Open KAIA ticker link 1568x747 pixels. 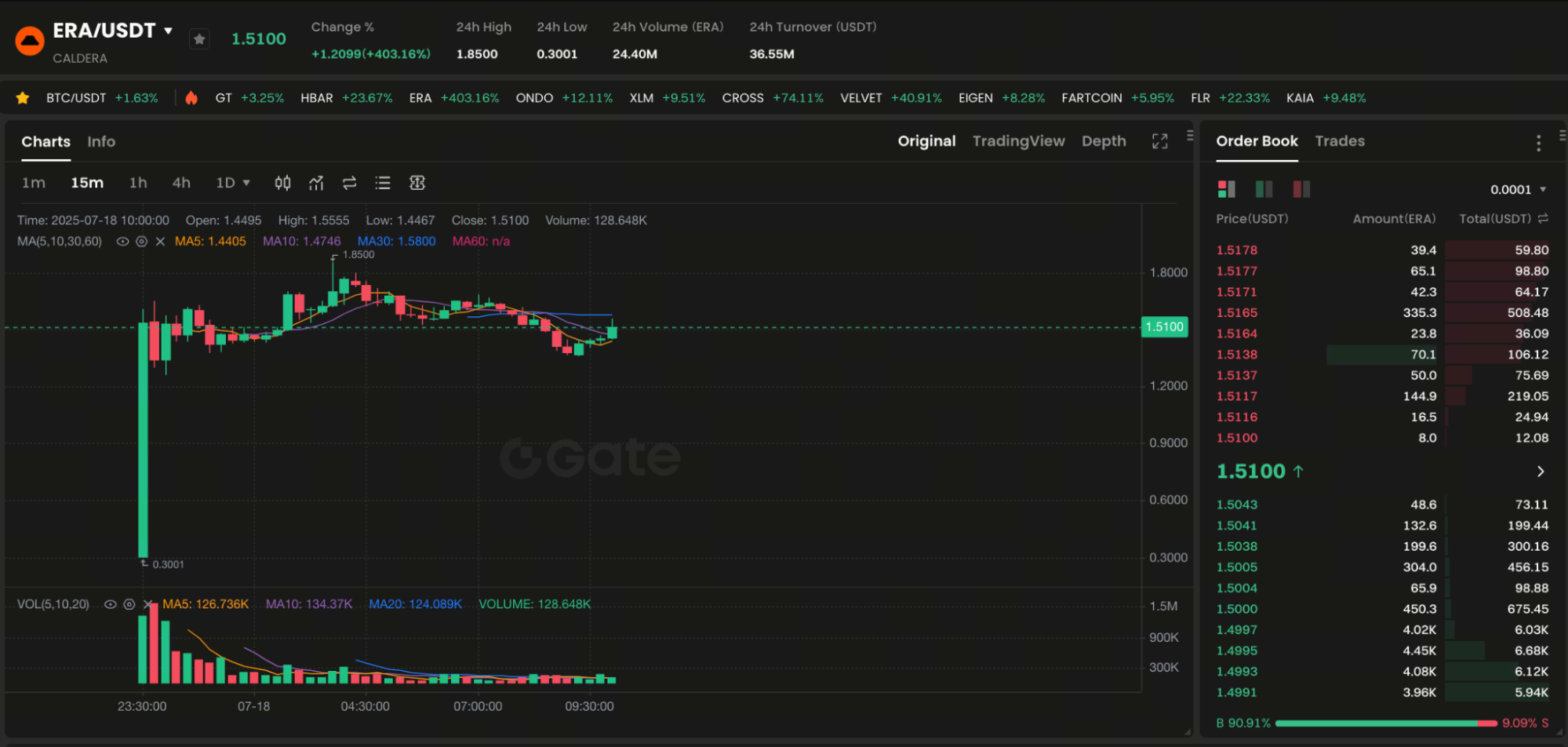coord(1326,98)
